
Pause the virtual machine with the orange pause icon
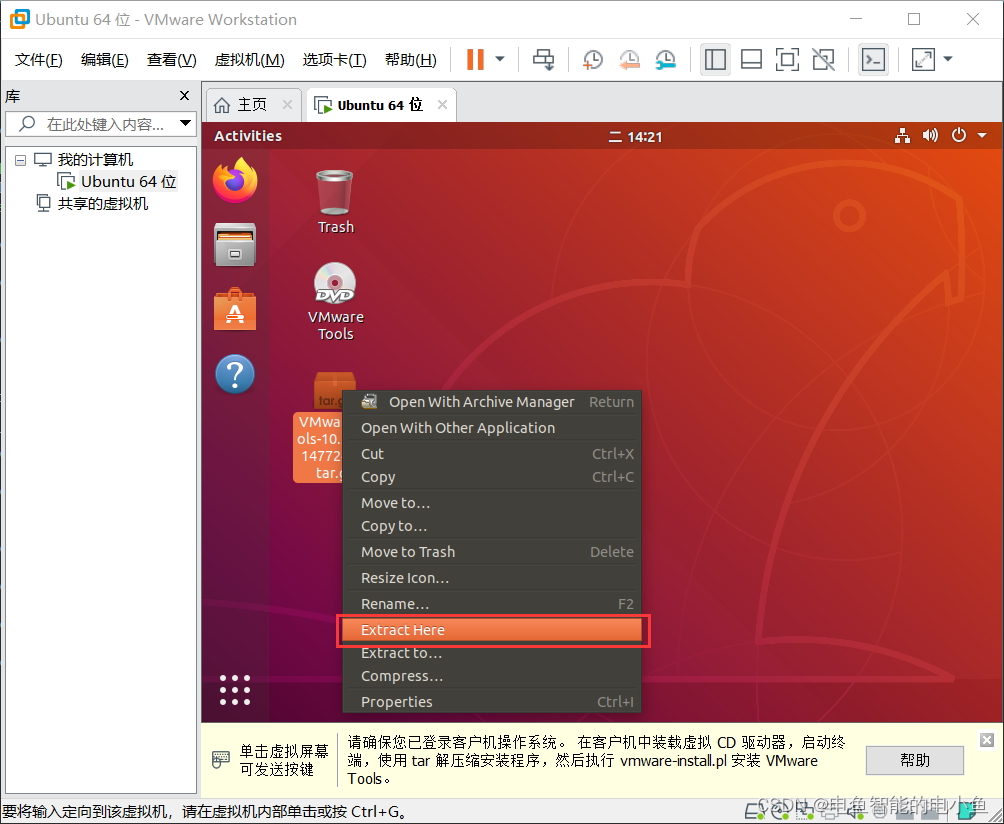coord(475,60)
